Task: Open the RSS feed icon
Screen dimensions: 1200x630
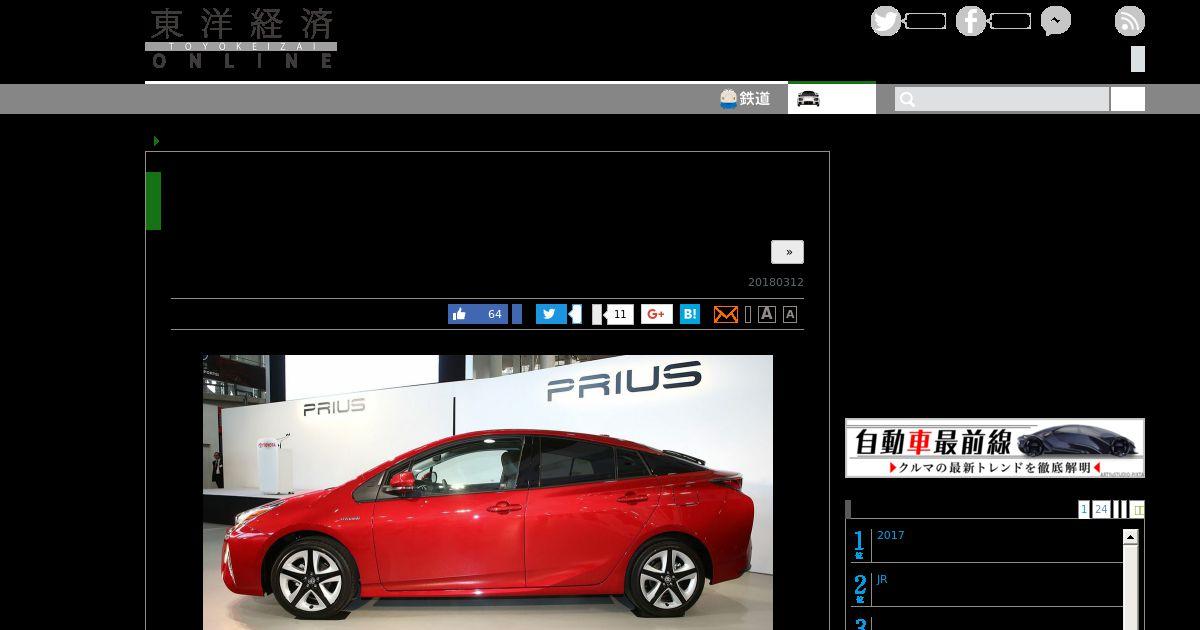Action: coord(1129,21)
